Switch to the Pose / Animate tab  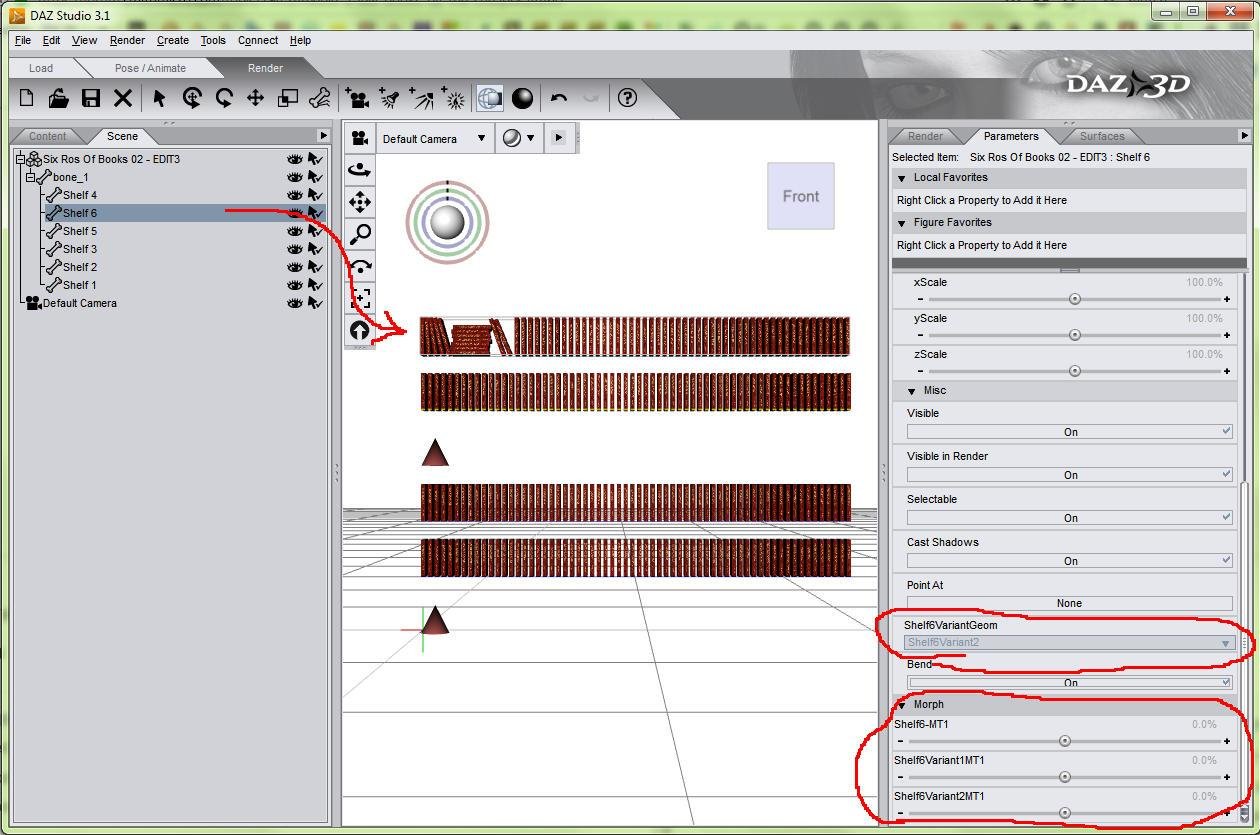tap(150, 68)
